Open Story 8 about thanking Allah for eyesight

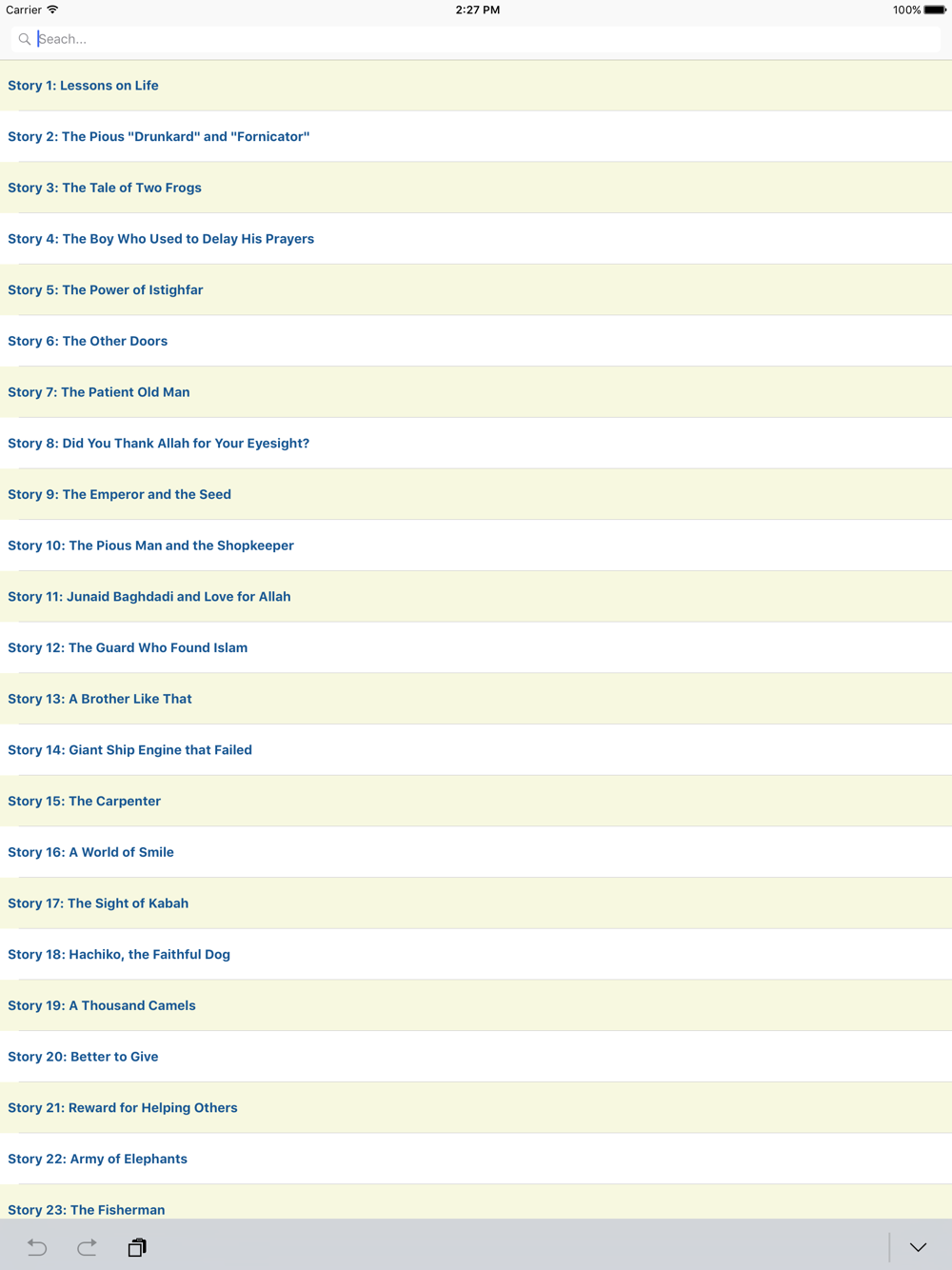pyautogui.click(x=476, y=444)
